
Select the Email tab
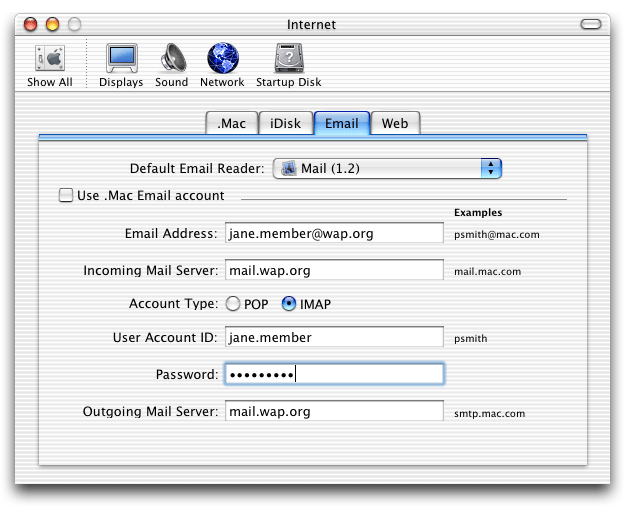(342, 123)
